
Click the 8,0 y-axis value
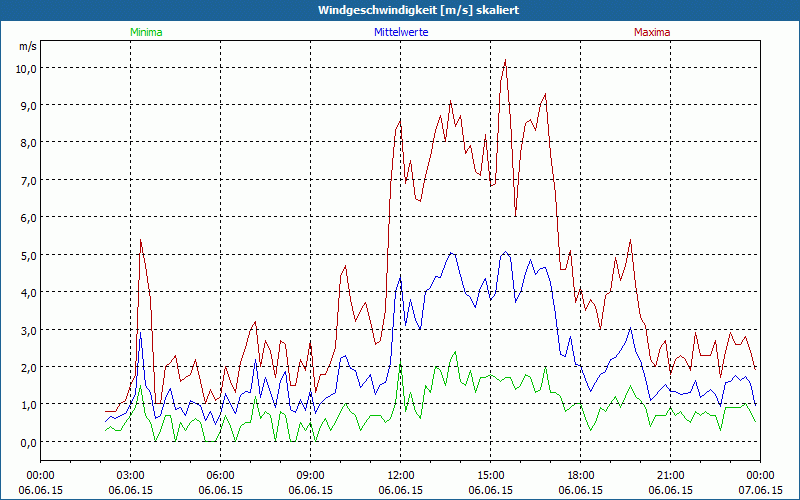(x=29, y=143)
